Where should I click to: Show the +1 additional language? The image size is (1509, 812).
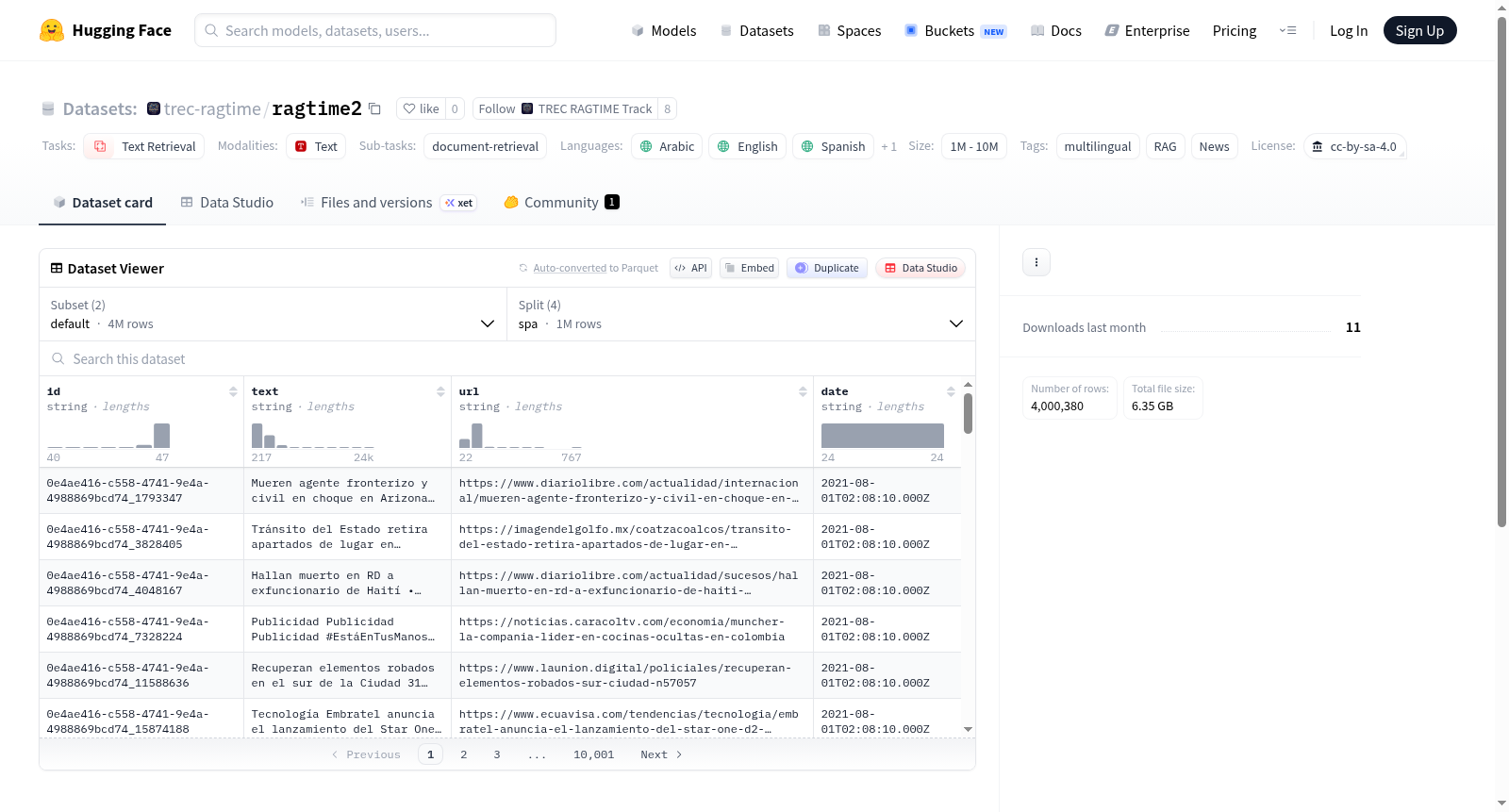pyautogui.click(x=888, y=146)
